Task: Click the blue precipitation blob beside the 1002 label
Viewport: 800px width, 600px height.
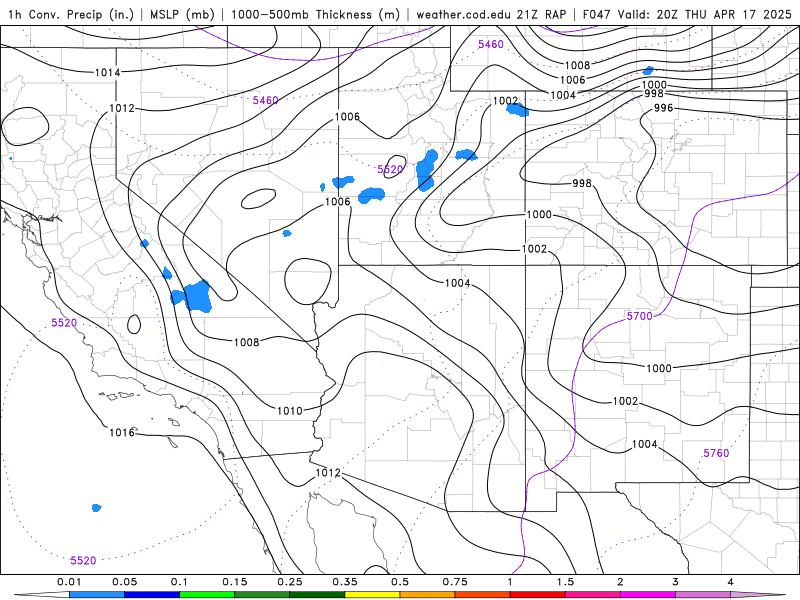Action: [x=517, y=109]
